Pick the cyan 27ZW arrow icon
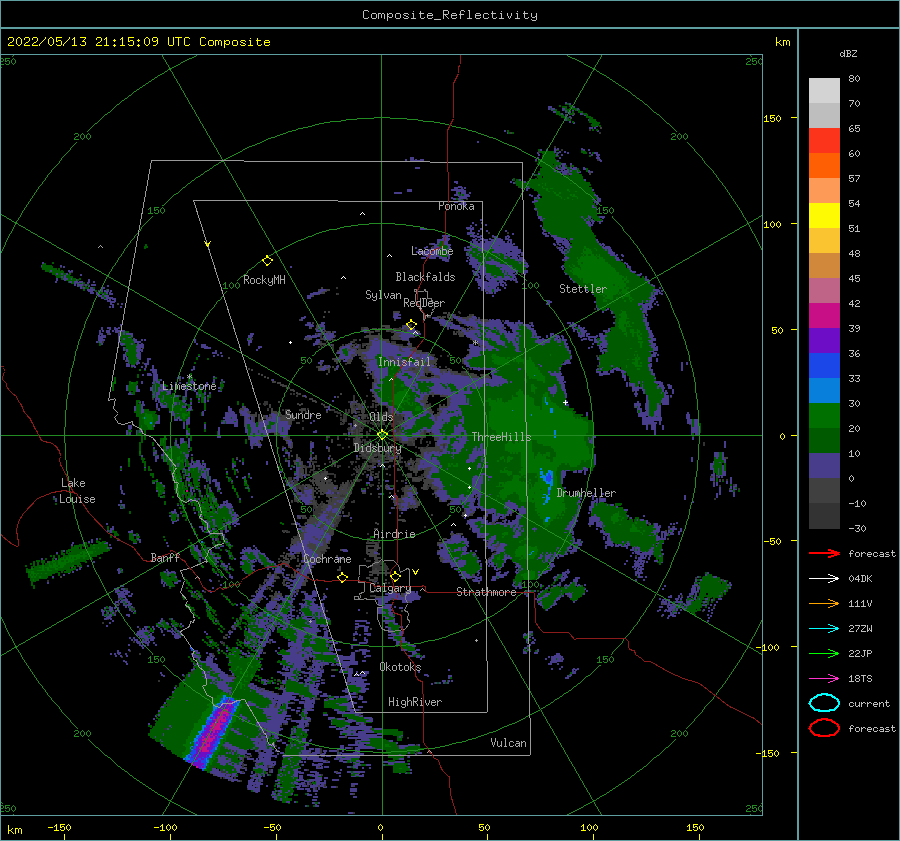This screenshot has height=841, width=900. pos(824,629)
